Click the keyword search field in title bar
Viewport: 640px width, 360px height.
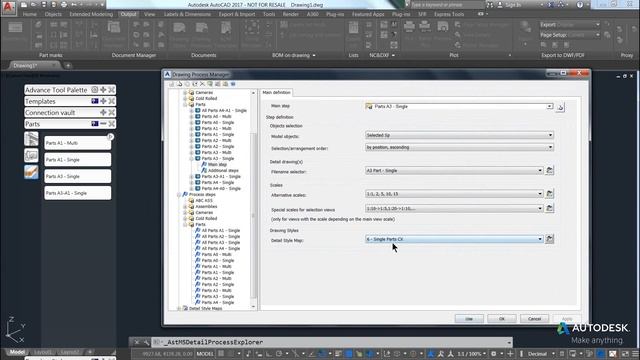(446, 5)
